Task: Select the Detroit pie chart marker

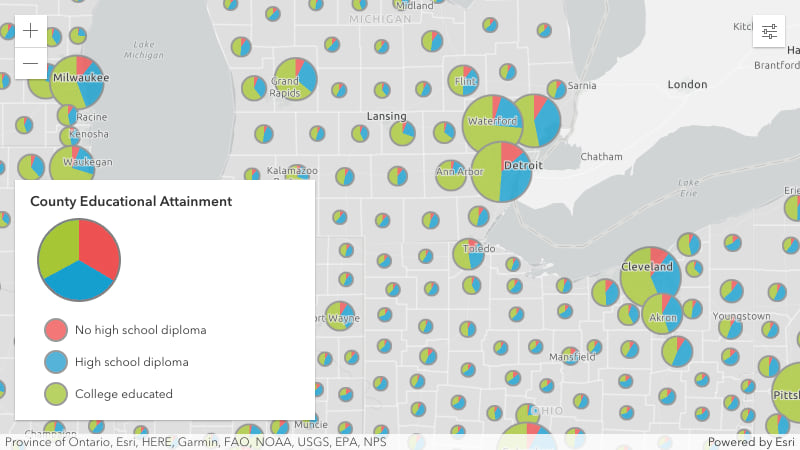Action: click(x=501, y=172)
